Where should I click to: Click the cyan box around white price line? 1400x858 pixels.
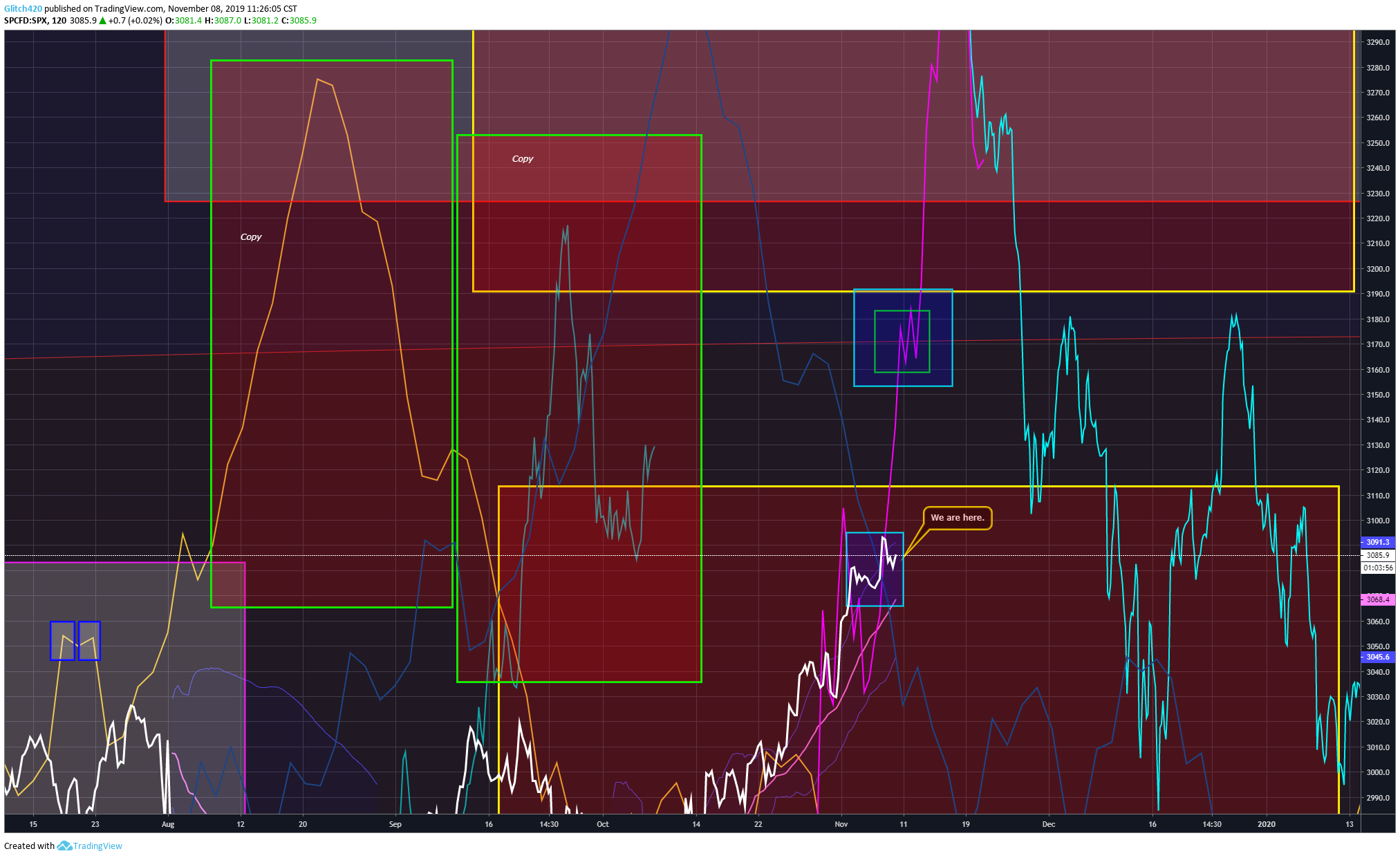point(875,569)
